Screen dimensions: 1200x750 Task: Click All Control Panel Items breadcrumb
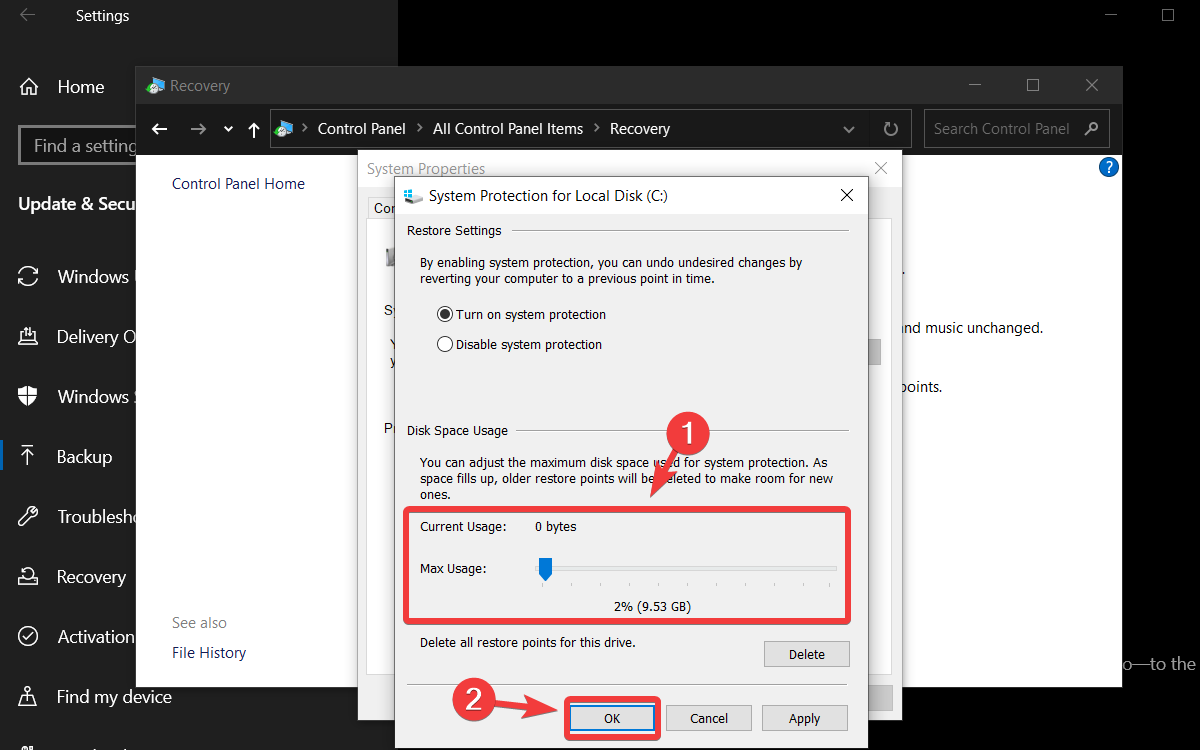pyautogui.click(x=508, y=129)
